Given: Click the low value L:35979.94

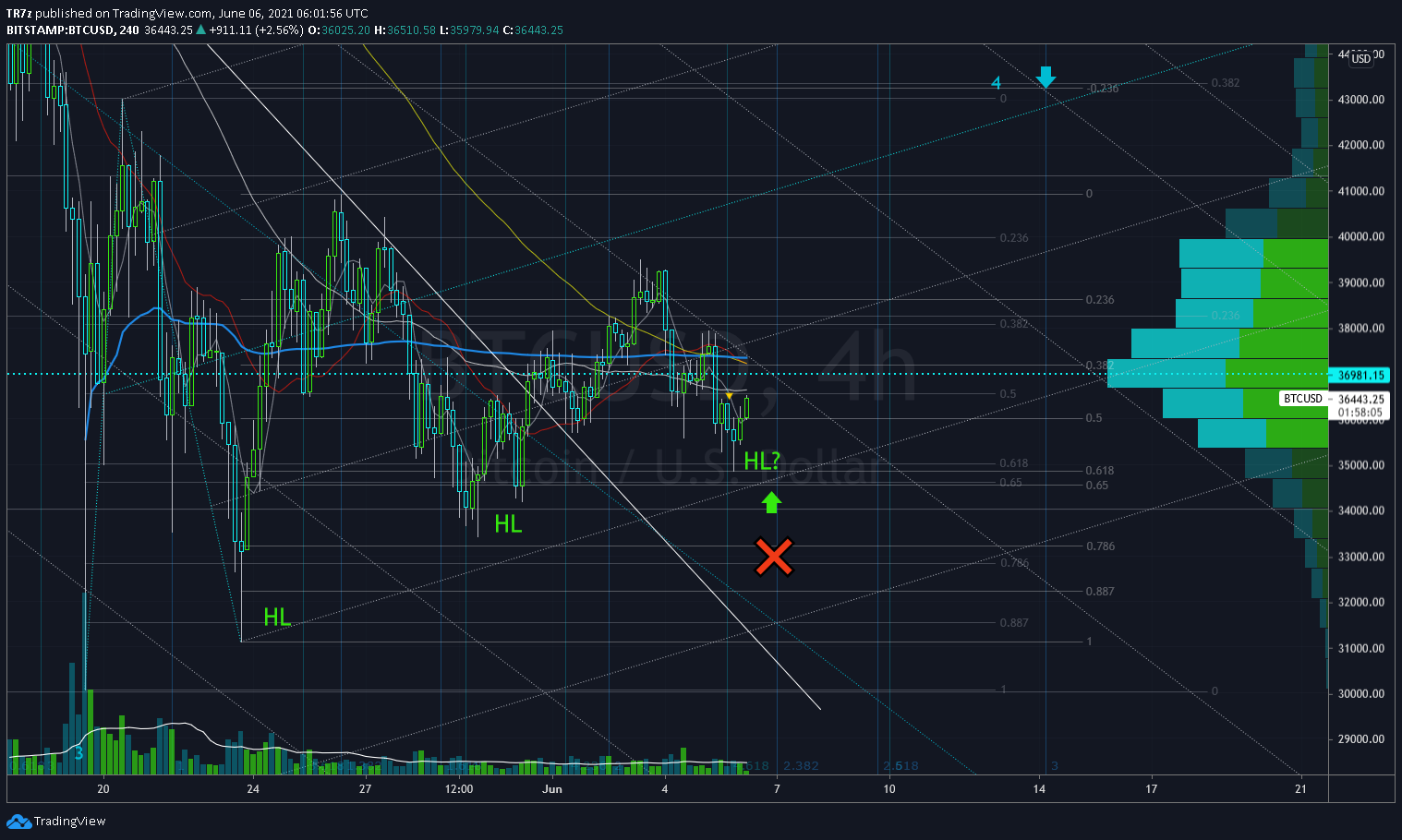Looking at the screenshot, I should [469, 30].
